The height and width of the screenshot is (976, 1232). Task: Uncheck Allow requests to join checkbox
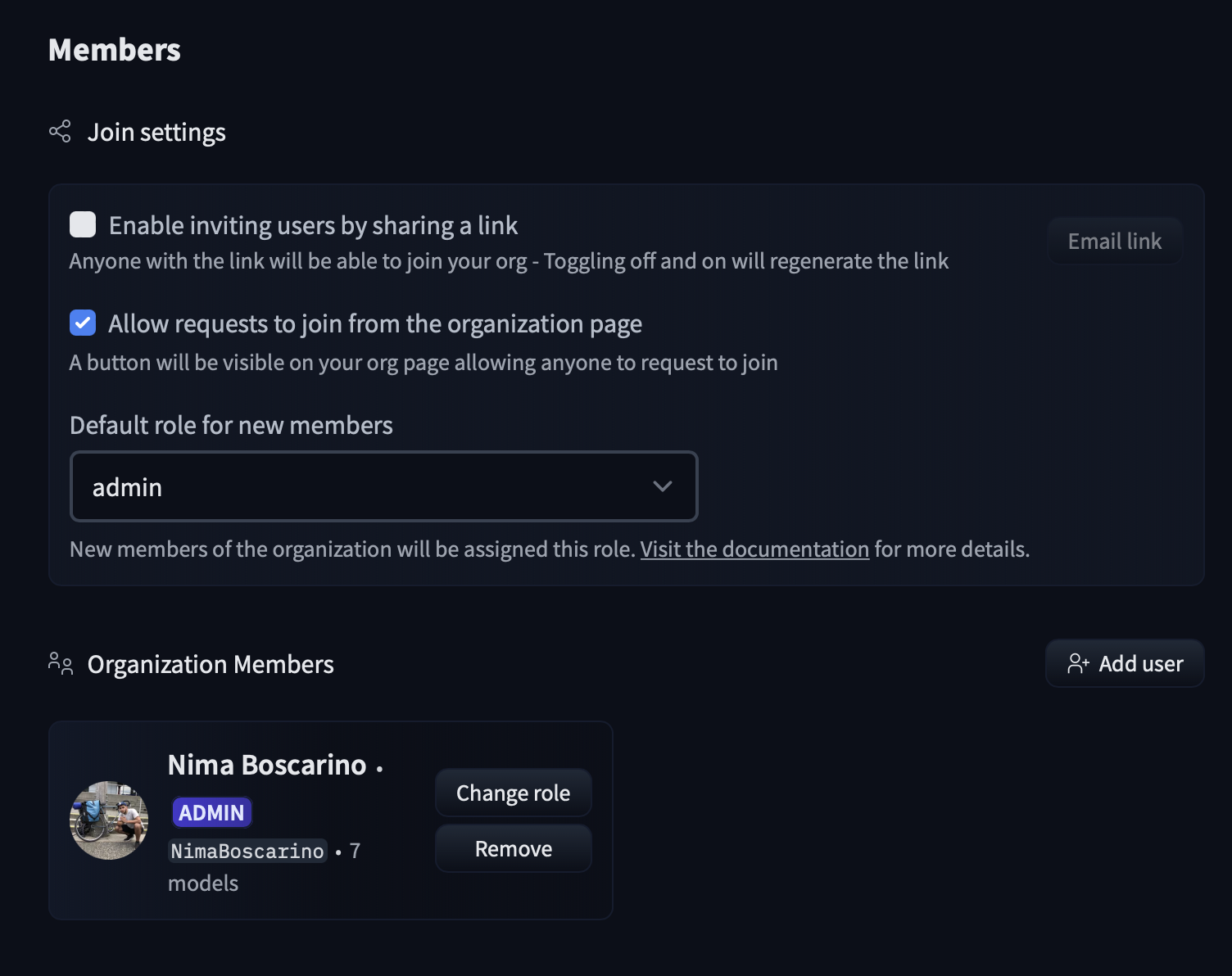point(83,323)
